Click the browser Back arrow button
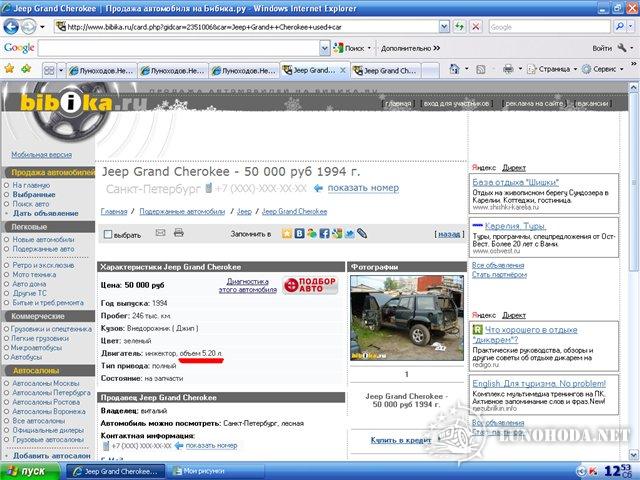This screenshot has height=480, width=640. [11, 27]
